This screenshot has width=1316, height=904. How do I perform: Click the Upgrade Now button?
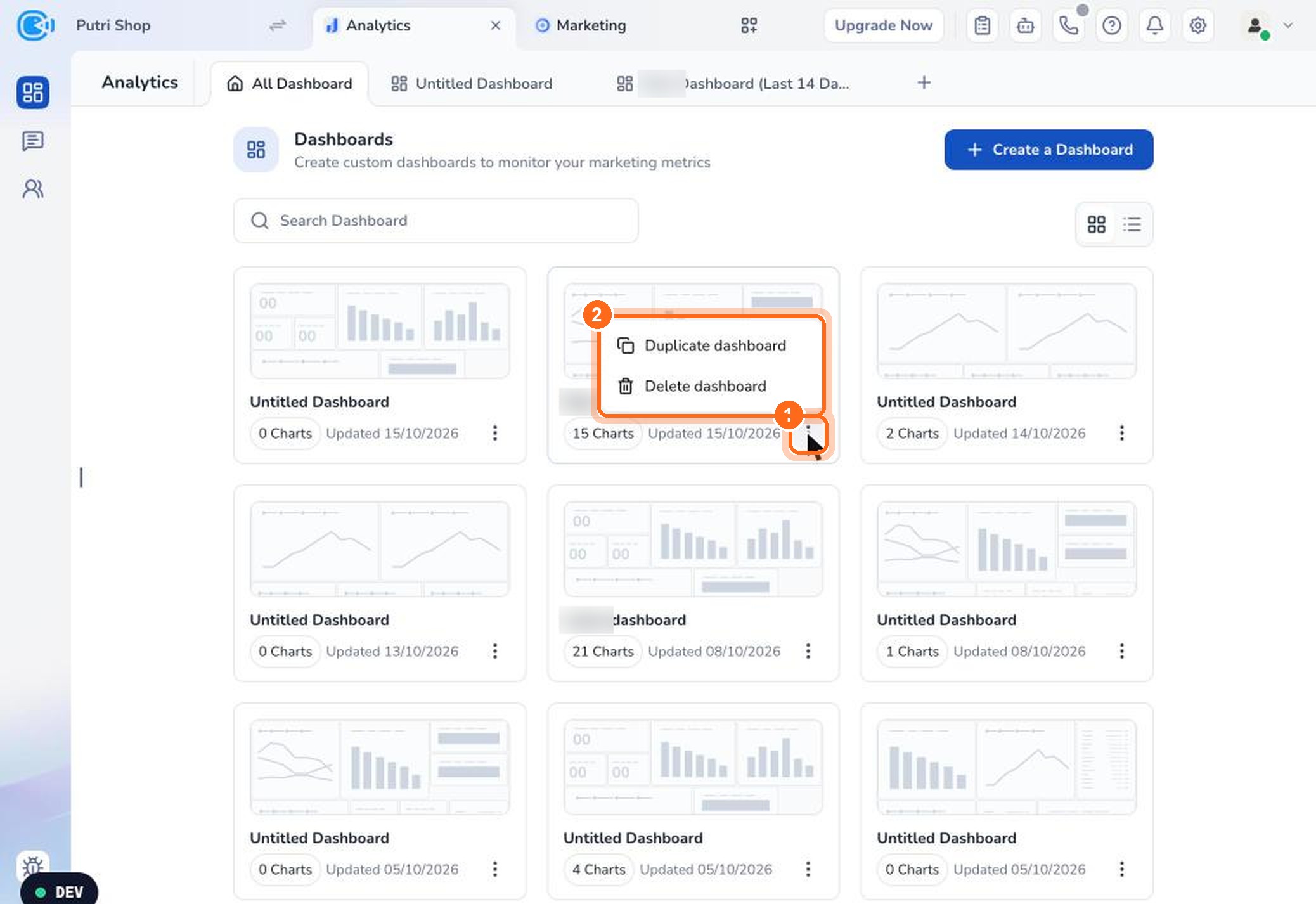tap(884, 25)
